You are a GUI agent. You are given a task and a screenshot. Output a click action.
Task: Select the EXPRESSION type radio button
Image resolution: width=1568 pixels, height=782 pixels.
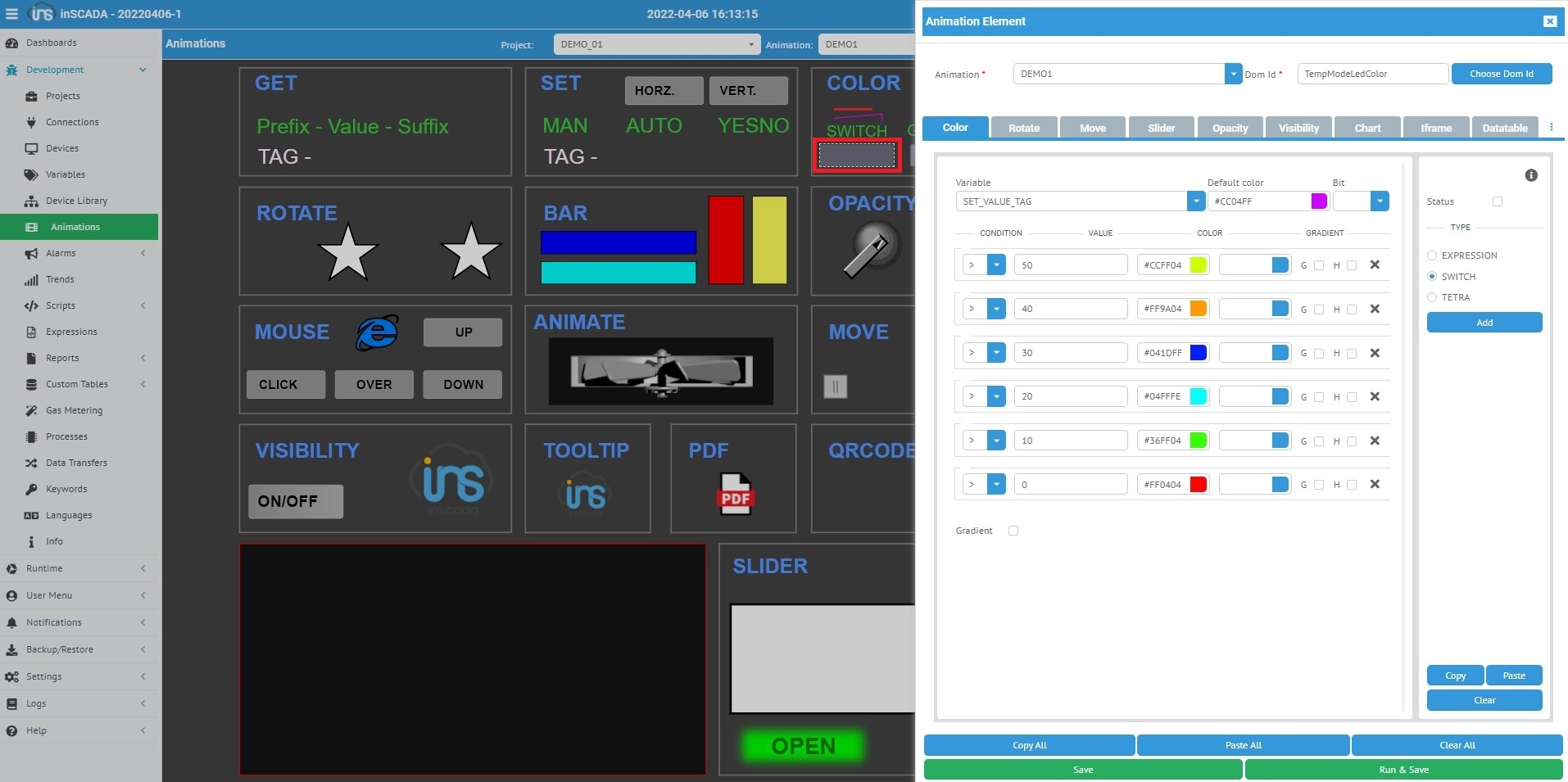tap(1432, 255)
